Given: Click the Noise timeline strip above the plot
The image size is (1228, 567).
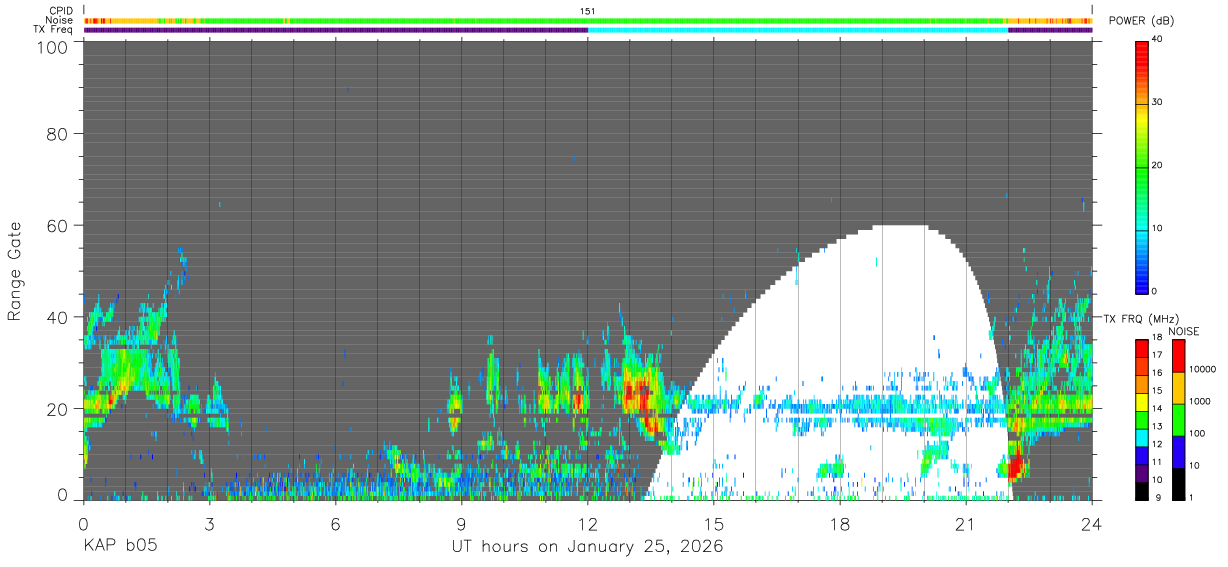Looking at the screenshot, I should click(588, 20).
